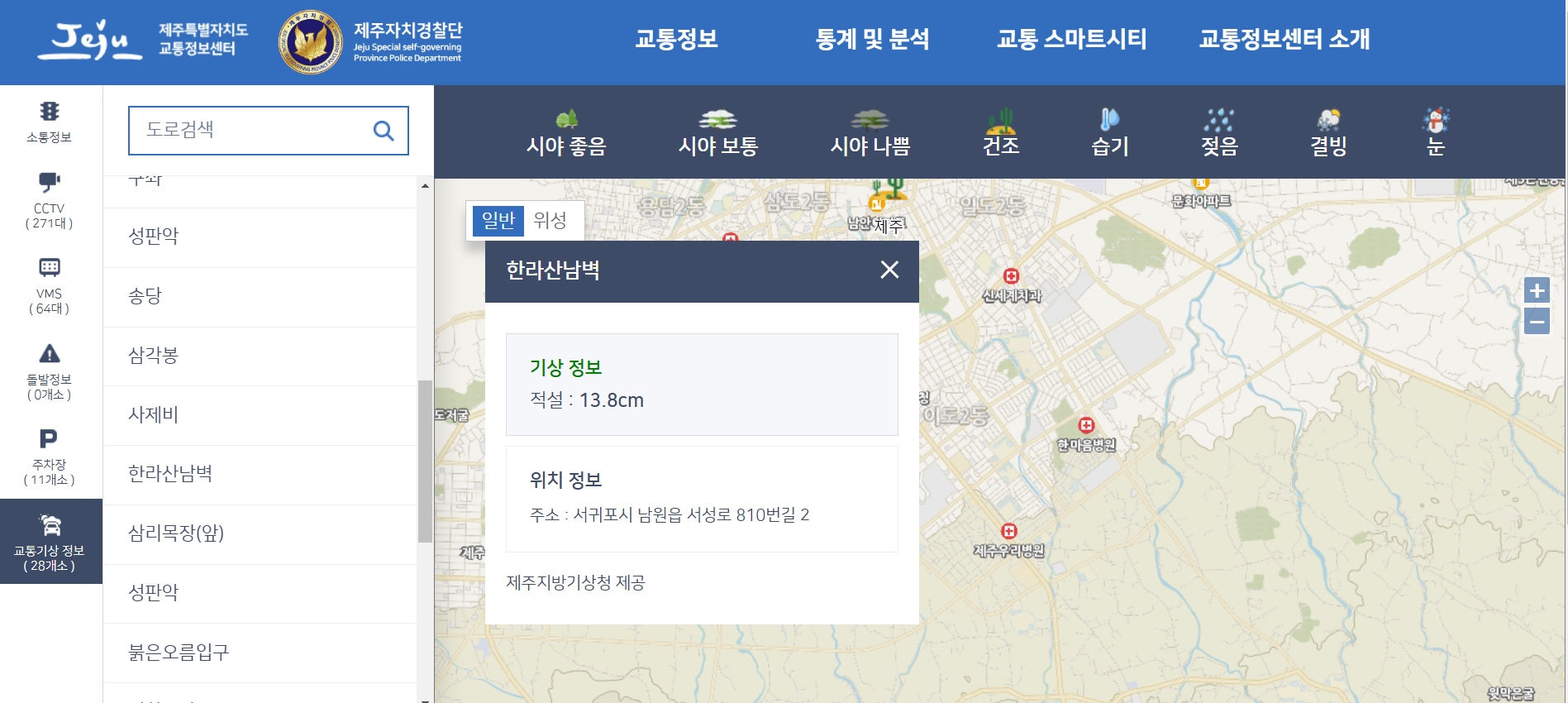Image resolution: width=1568 pixels, height=703 pixels.
Task: Click the 제주지방기상청 제공 credit text
Action: (575, 583)
